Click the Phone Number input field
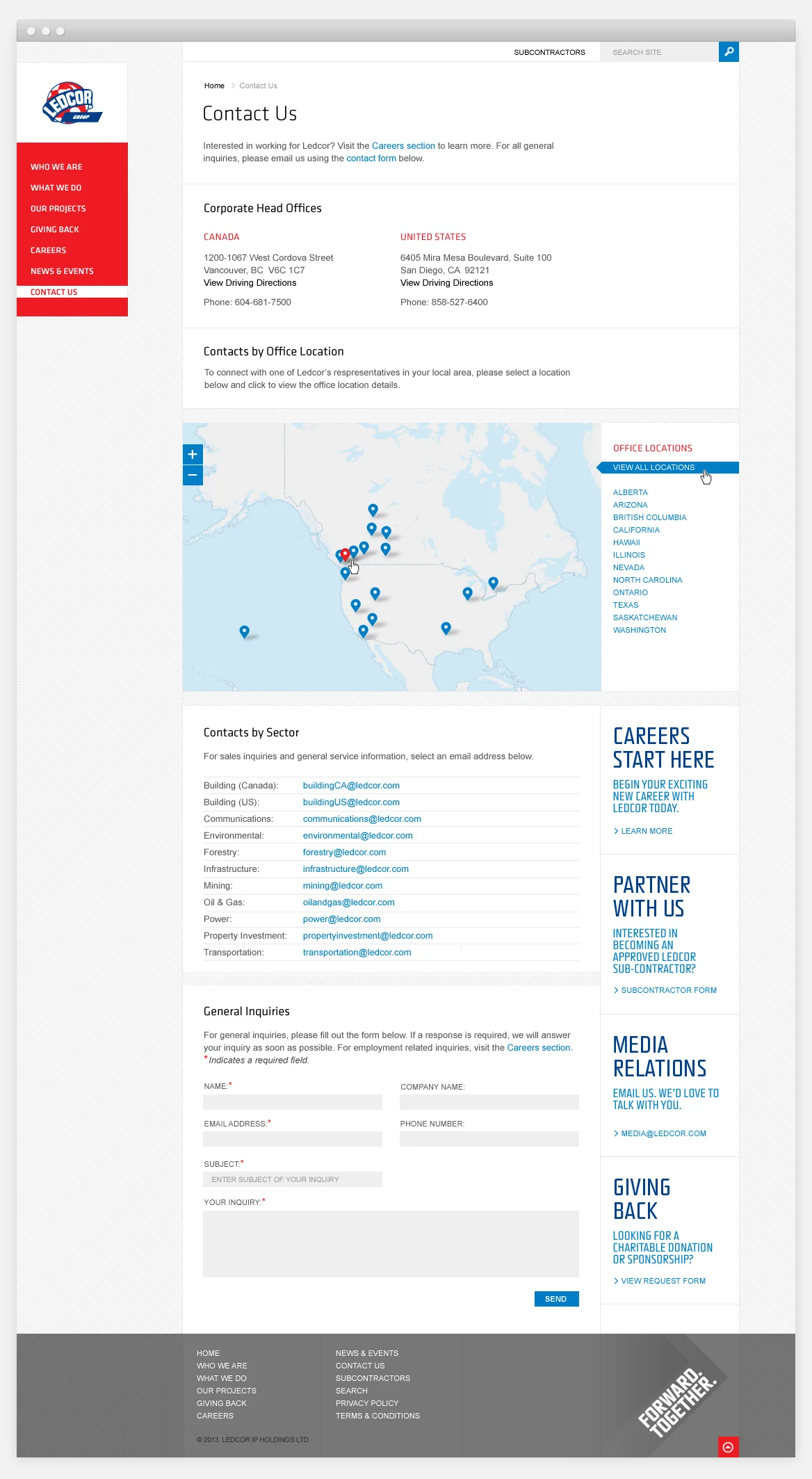812x1479 pixels. tap(489, 1139)
